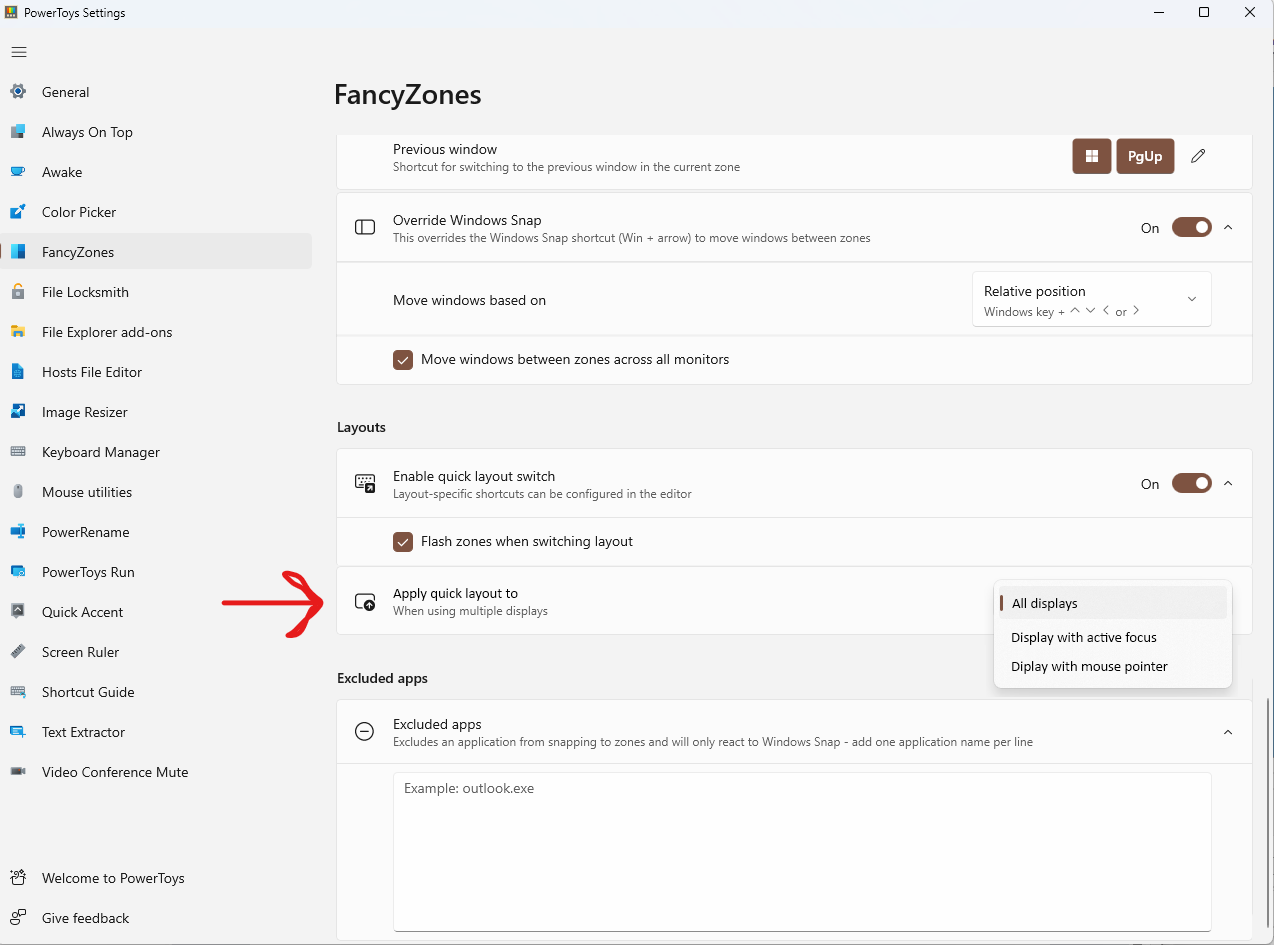Click the PgUp shortcut button
The height and width of the screenshot is (948, 1280).
(1145, 156)
